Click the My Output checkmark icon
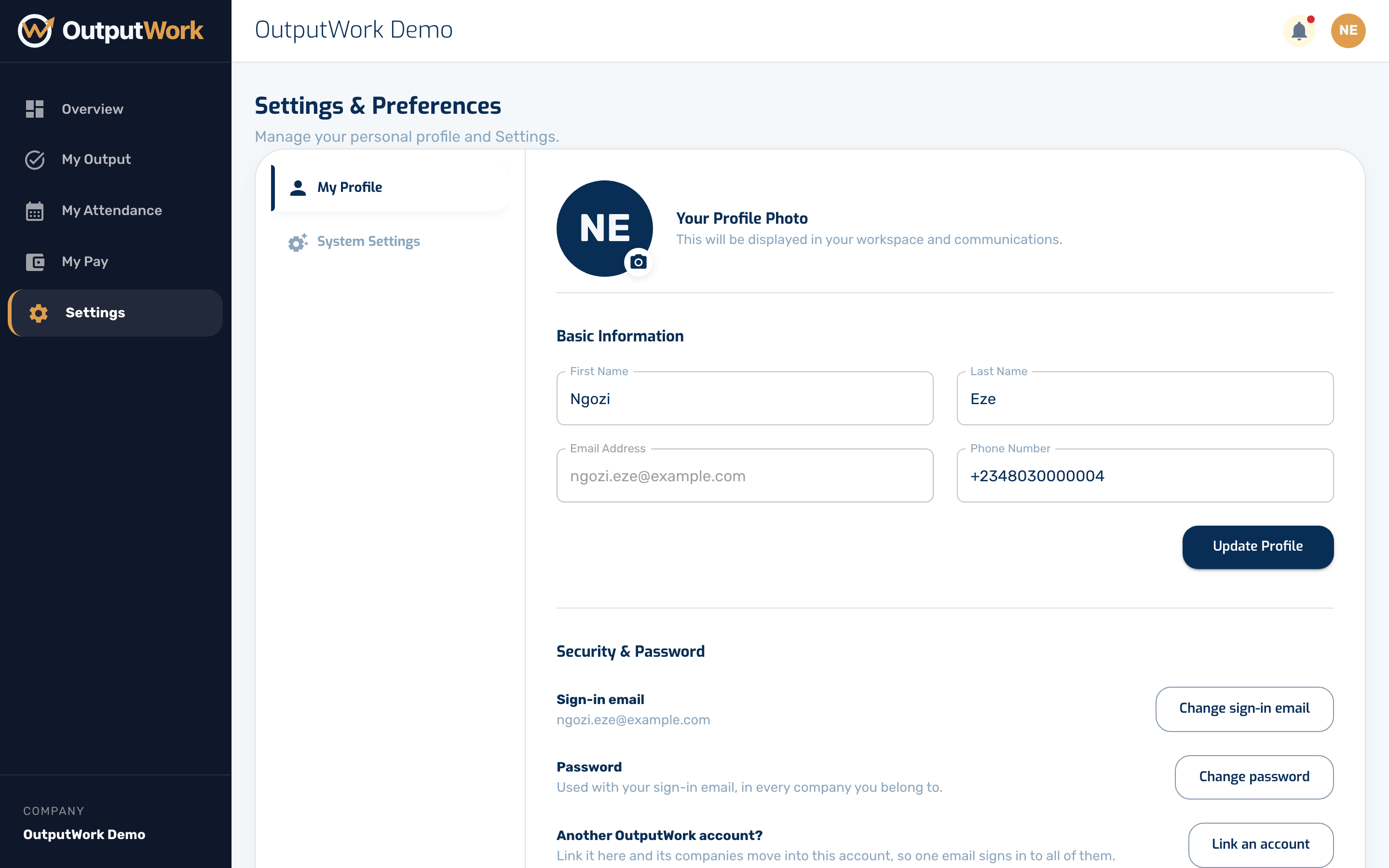This screenshot has width=1389, height=868. coord(35,160)
